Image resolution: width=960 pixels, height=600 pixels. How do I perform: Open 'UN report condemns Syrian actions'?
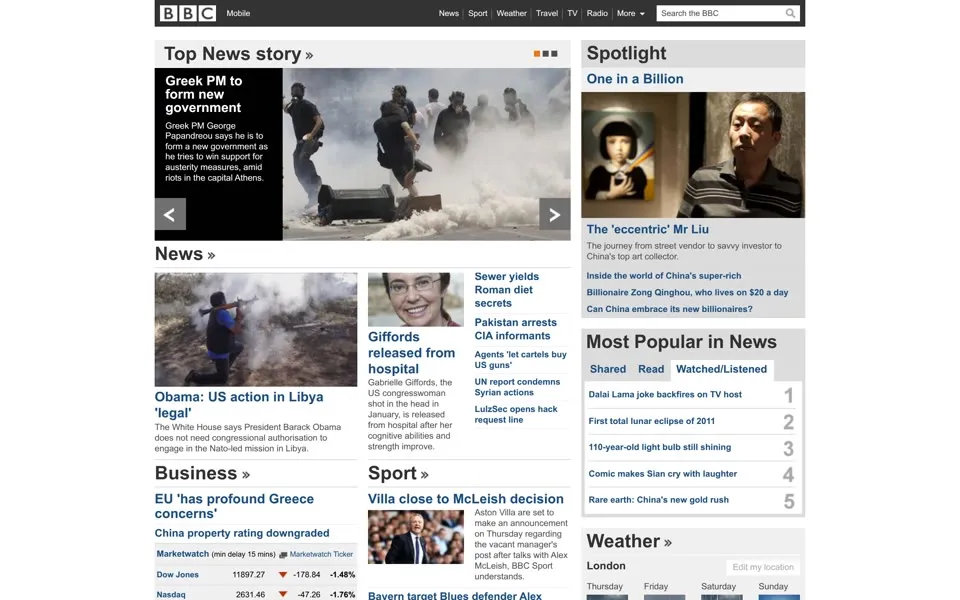(517, 387)
